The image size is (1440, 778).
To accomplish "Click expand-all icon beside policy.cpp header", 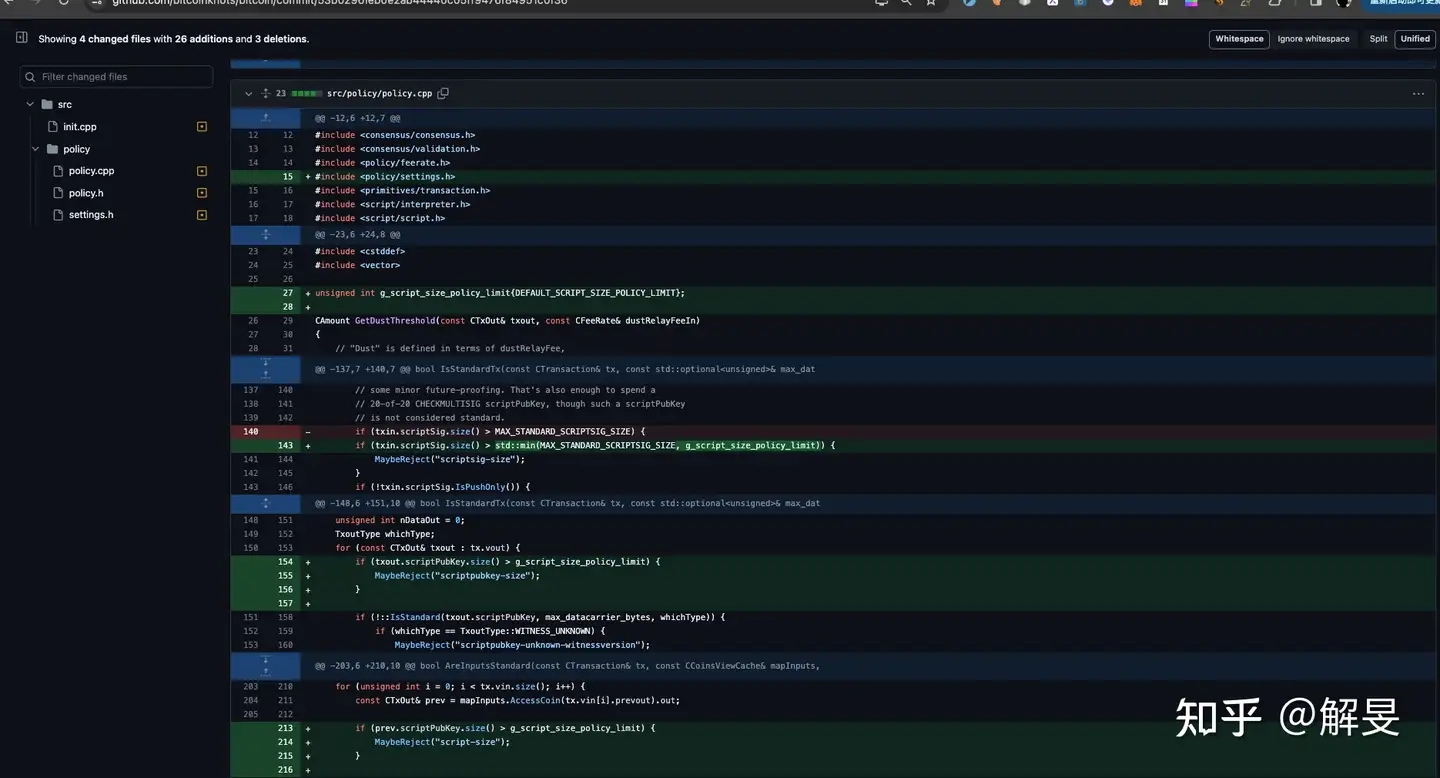I will (266, 93).
